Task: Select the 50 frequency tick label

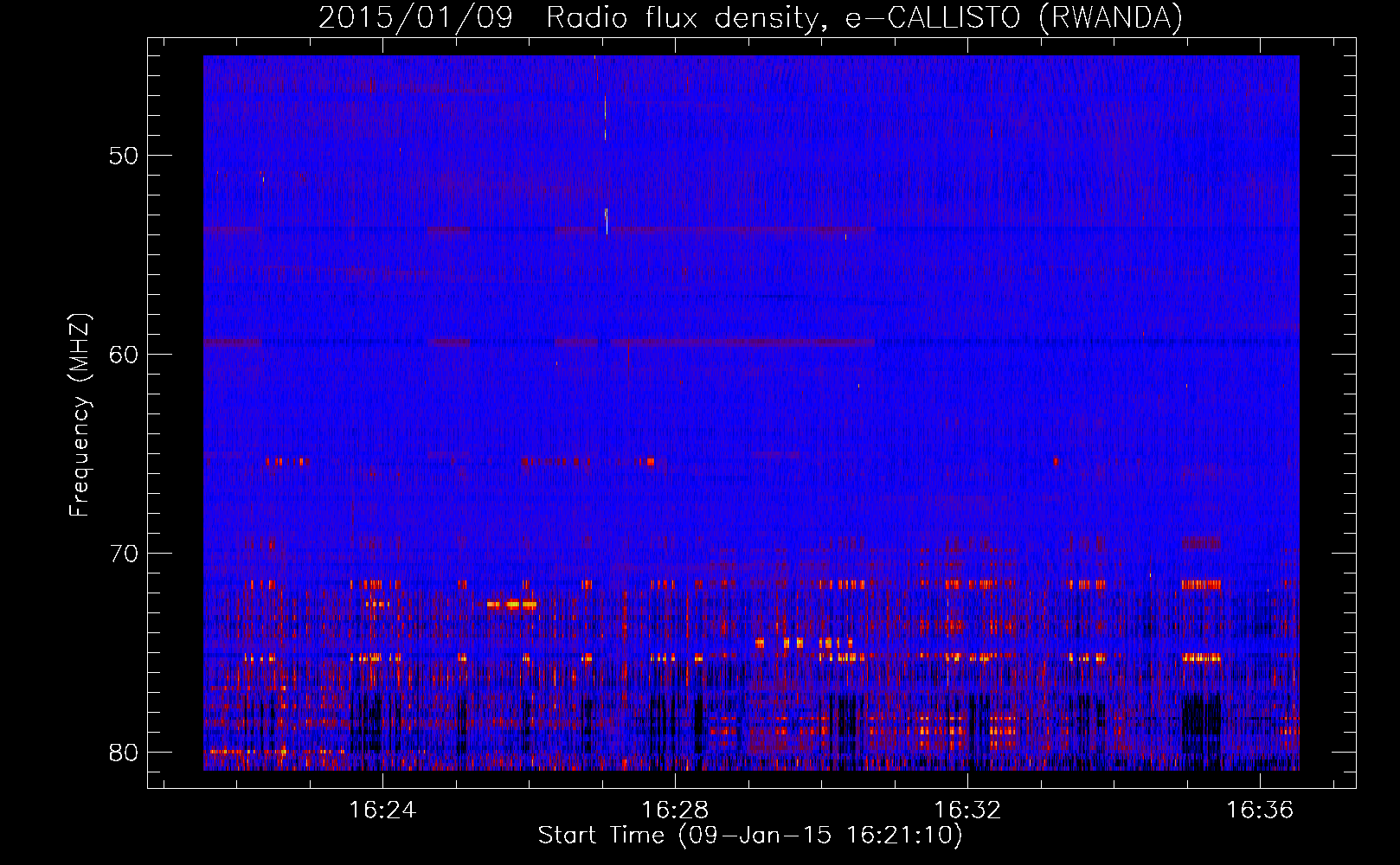Action: click(x=124, y=156)
